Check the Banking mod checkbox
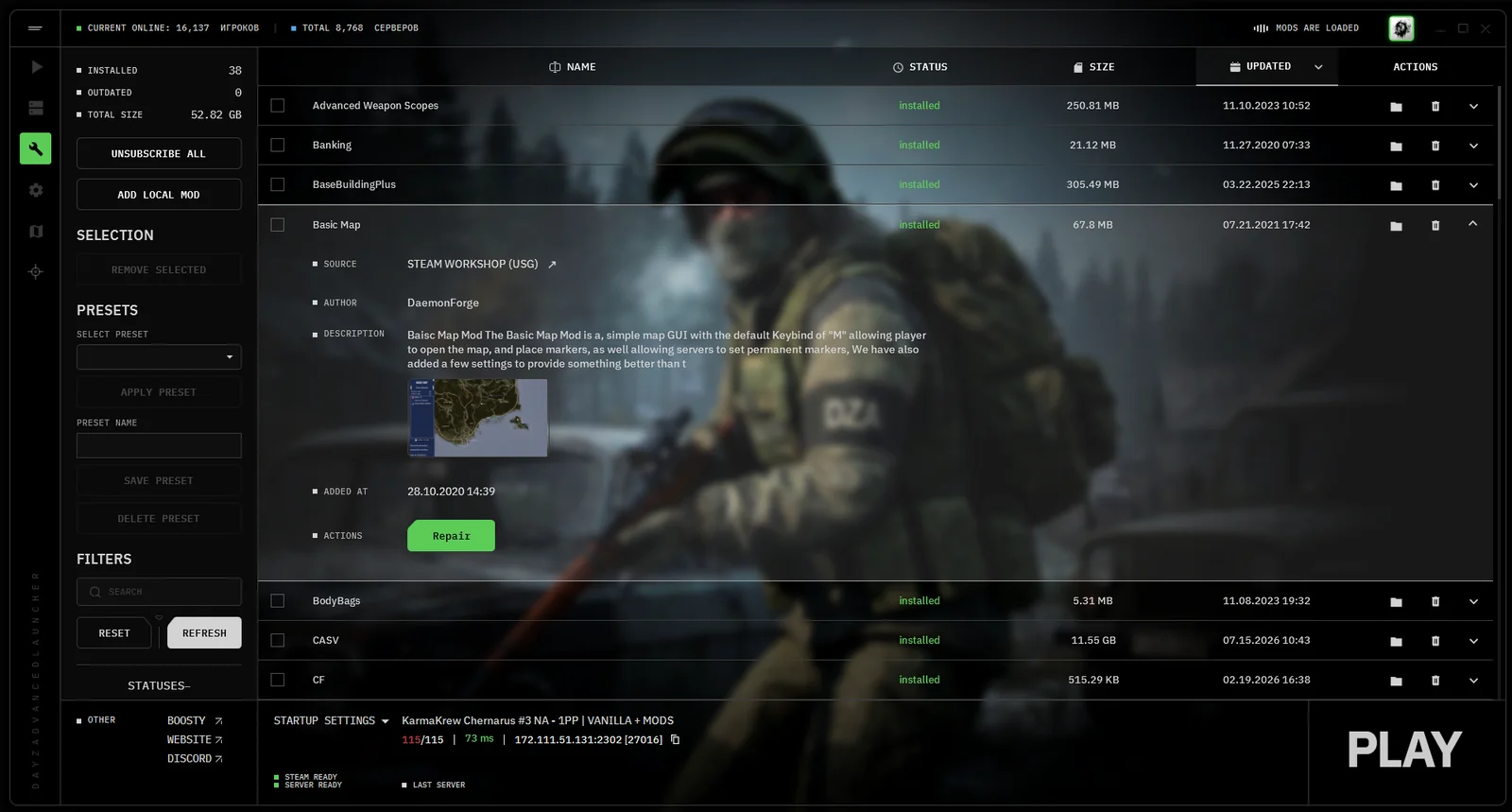Viewport: 1512px width, 812px height. click(278, 146)
